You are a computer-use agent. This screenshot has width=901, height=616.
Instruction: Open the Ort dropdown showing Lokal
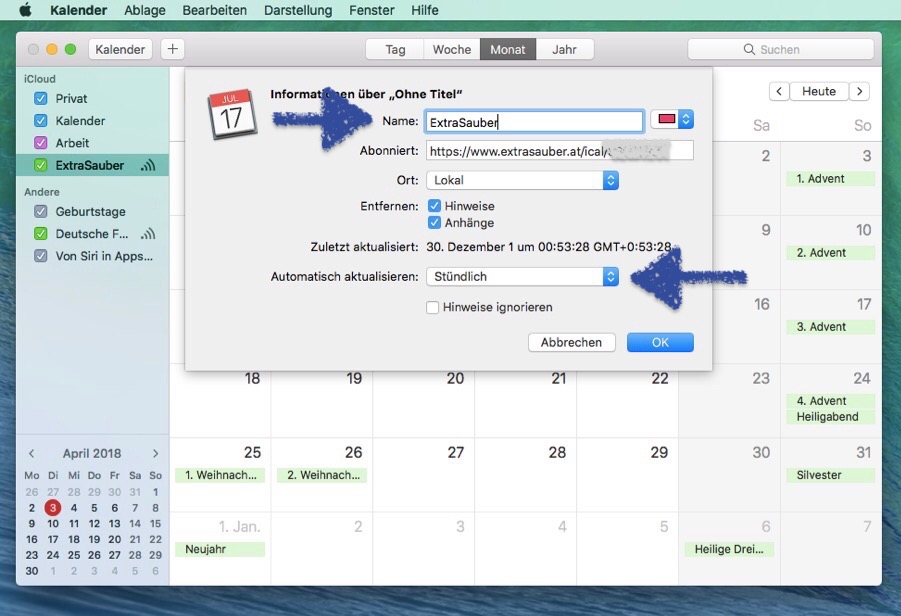click(522, 180)
